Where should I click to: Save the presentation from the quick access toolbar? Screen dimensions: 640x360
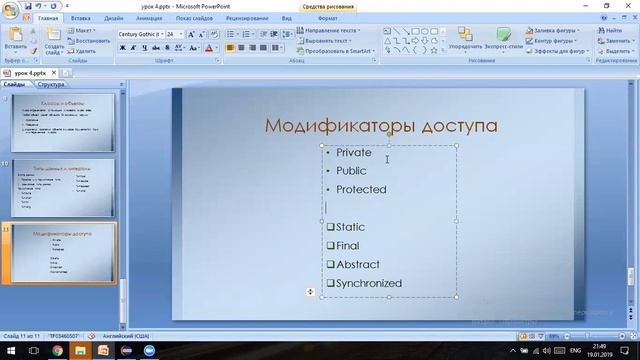click(28, 6)
